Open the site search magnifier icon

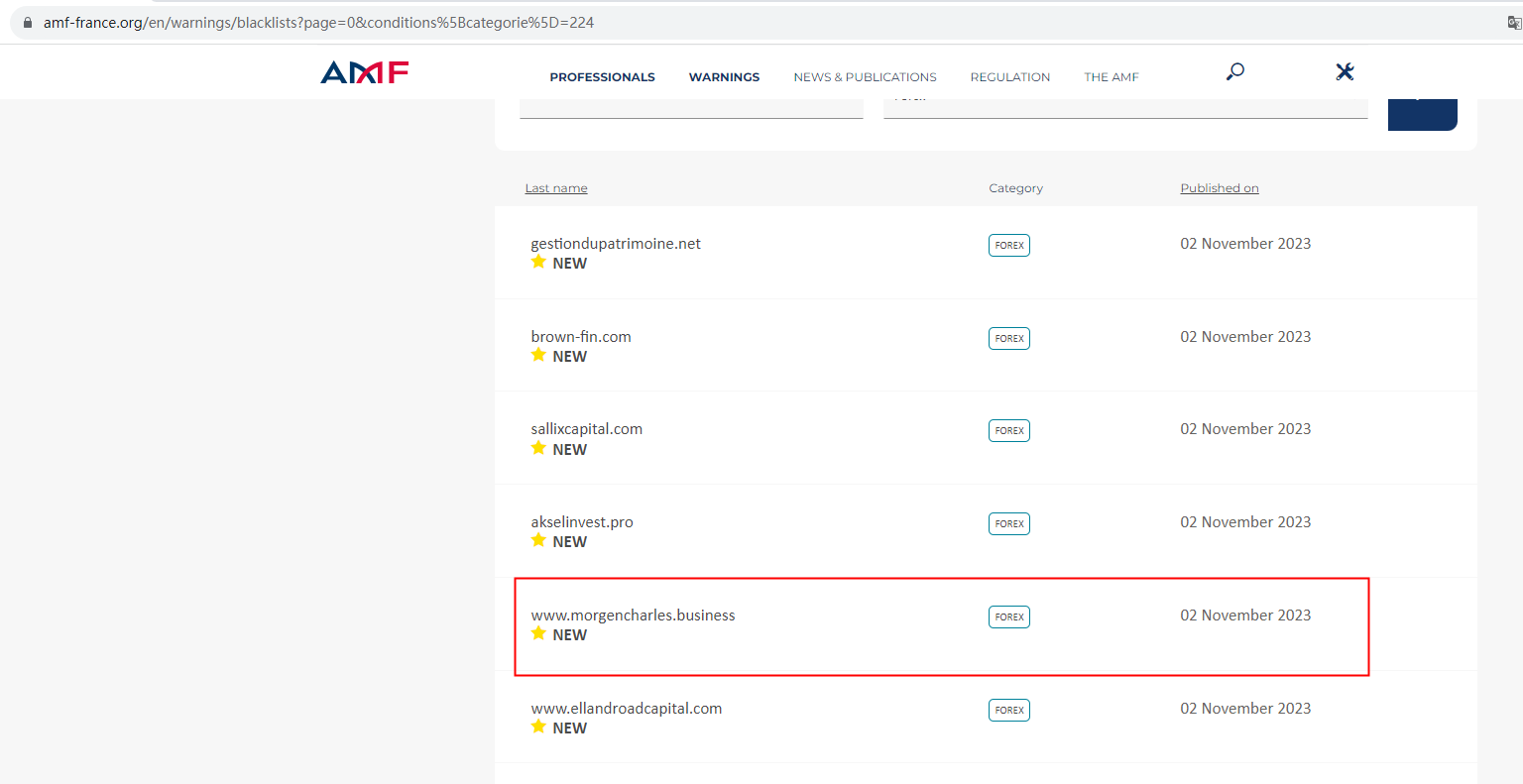tap(1234, 71)
